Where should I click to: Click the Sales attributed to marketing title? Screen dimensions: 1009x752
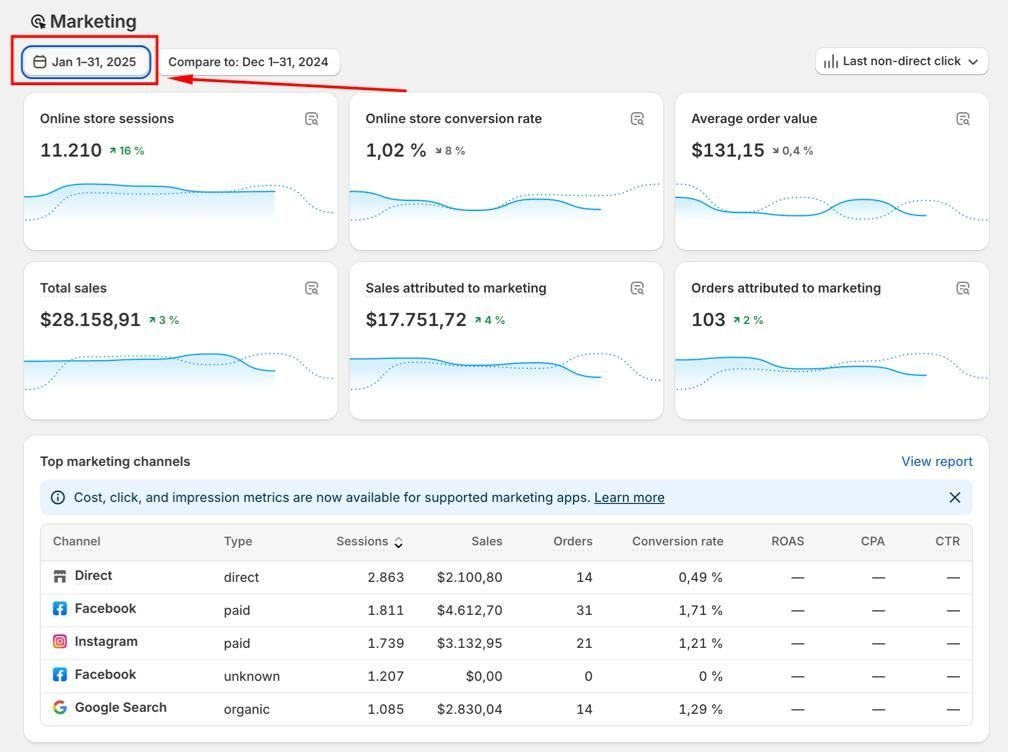[x=456, y=288]
